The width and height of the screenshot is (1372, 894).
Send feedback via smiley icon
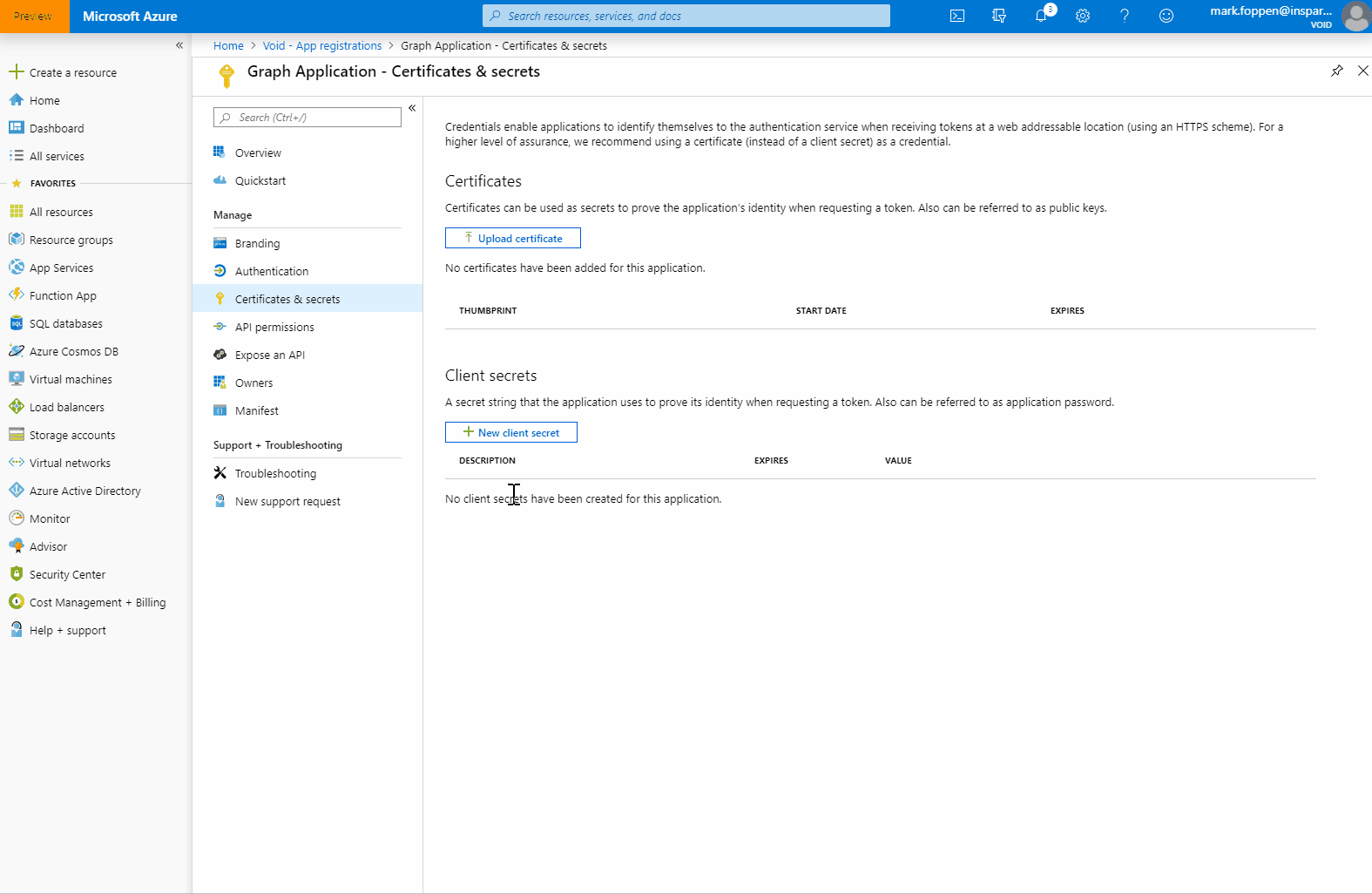click(x=1166, y=16)
